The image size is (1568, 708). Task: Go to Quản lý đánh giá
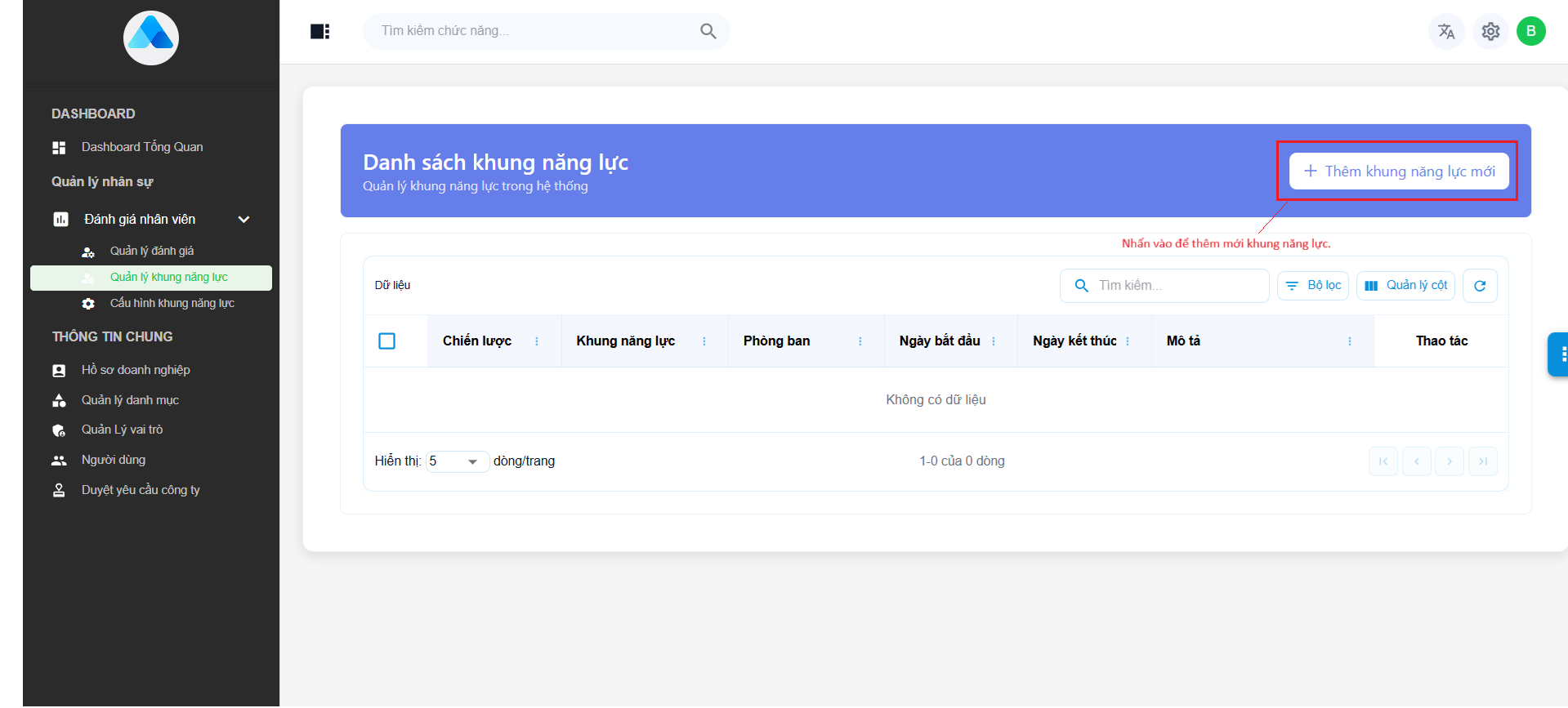pos(152,252)
